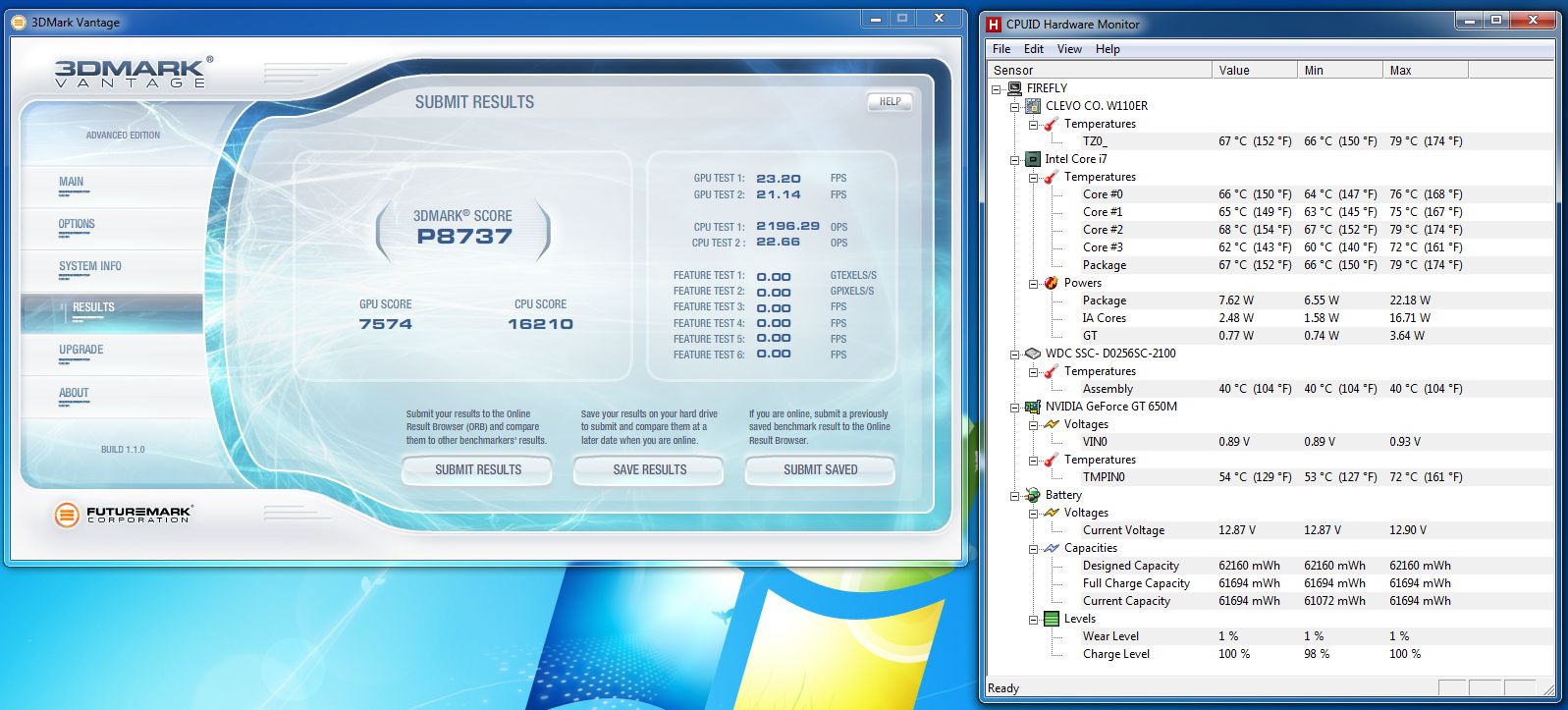Click the orange Futuremark Corporation logo
1568x710 pixels.
(x=67, y=514)
